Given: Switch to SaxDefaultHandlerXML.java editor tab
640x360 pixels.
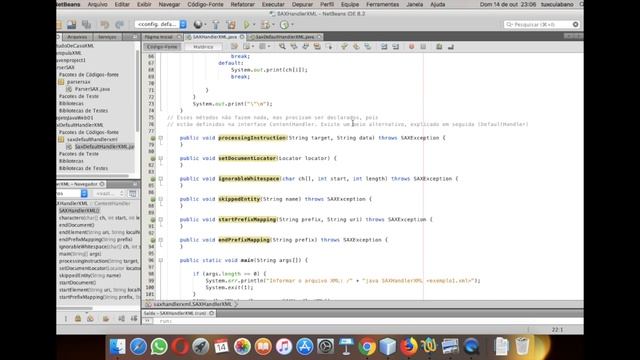Looking at the screenshot, I should coord(284,37).
